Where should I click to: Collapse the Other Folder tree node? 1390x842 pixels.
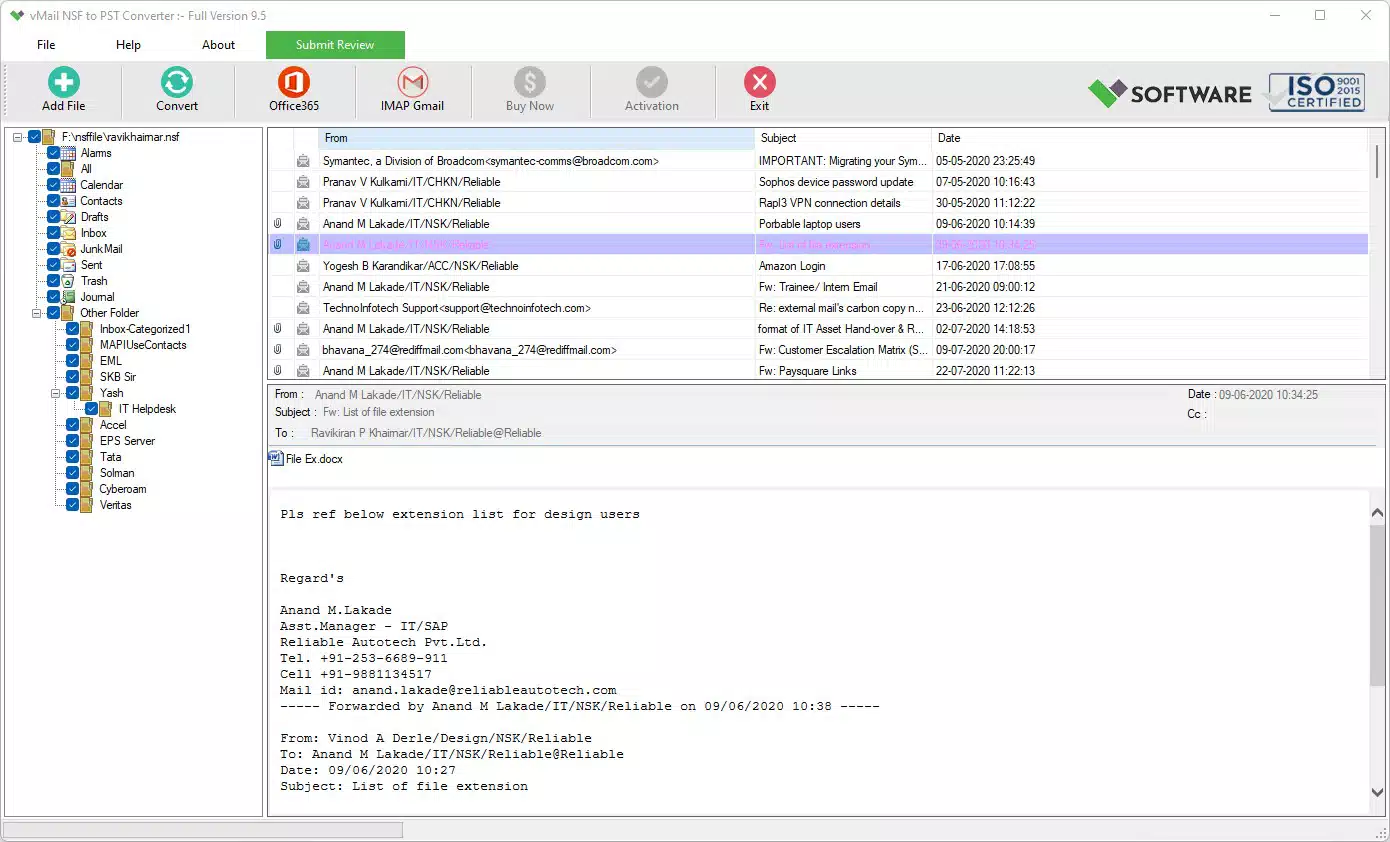click(37, 313)
